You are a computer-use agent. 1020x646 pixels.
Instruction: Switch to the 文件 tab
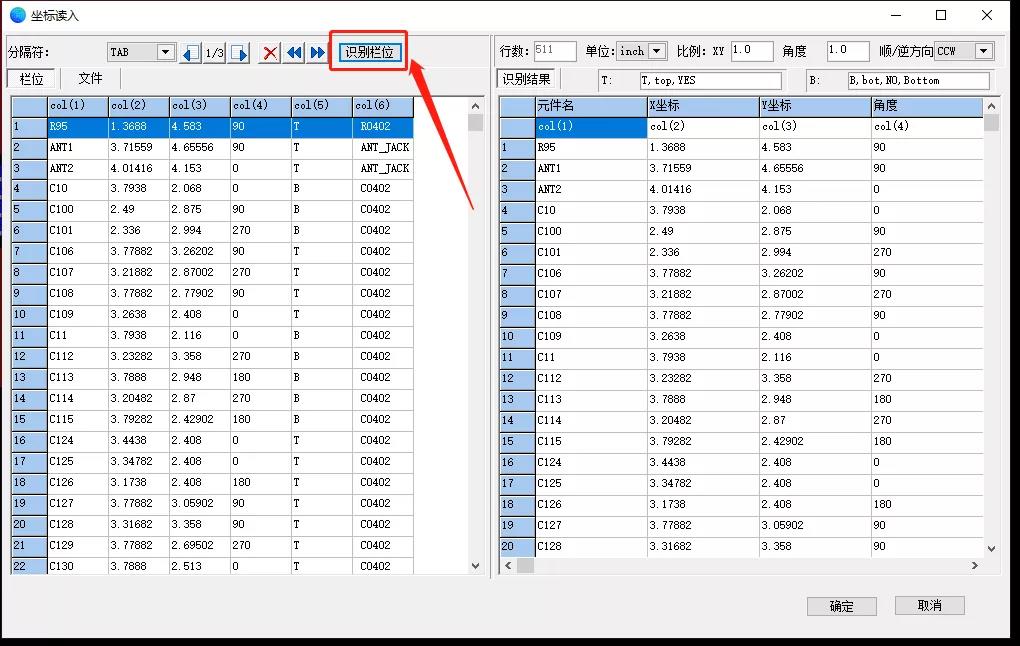pos(90,78)
